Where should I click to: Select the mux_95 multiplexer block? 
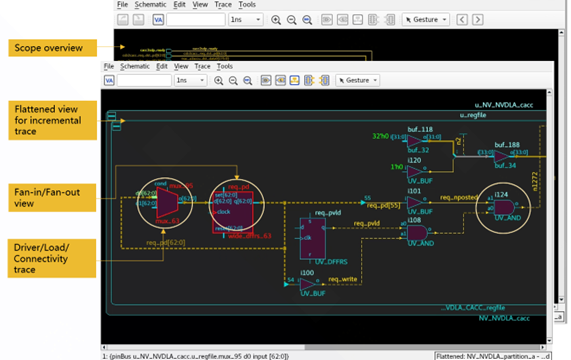(167, 203)
